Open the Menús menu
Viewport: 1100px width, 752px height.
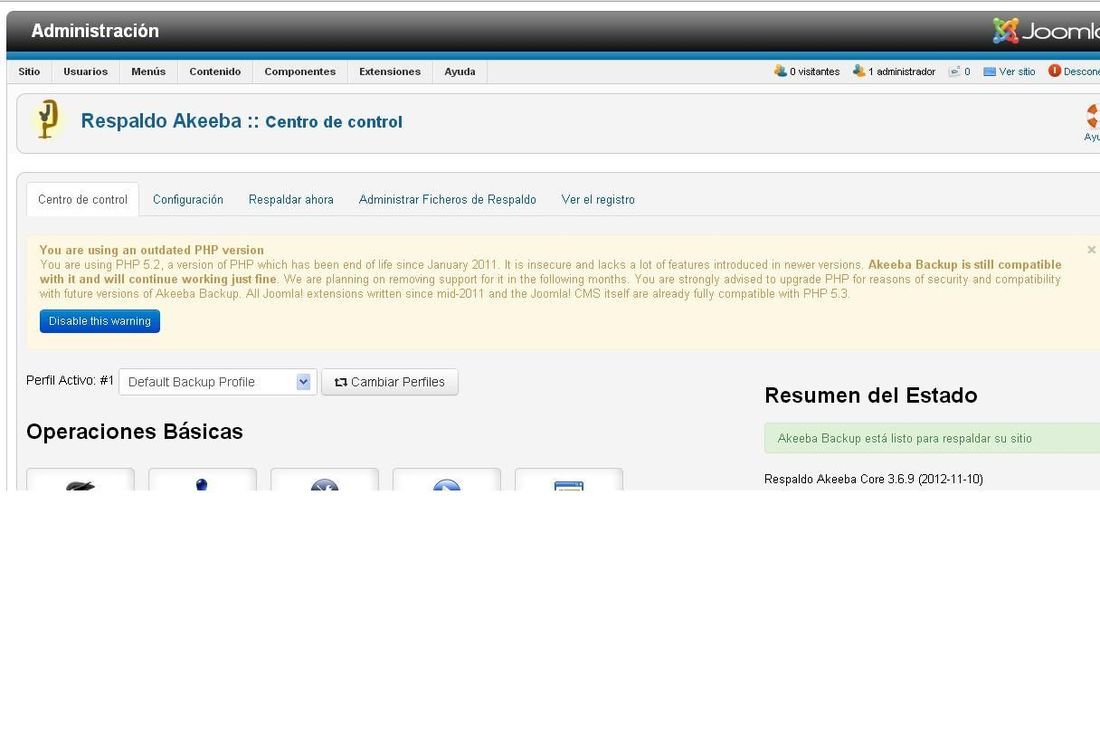149,72
